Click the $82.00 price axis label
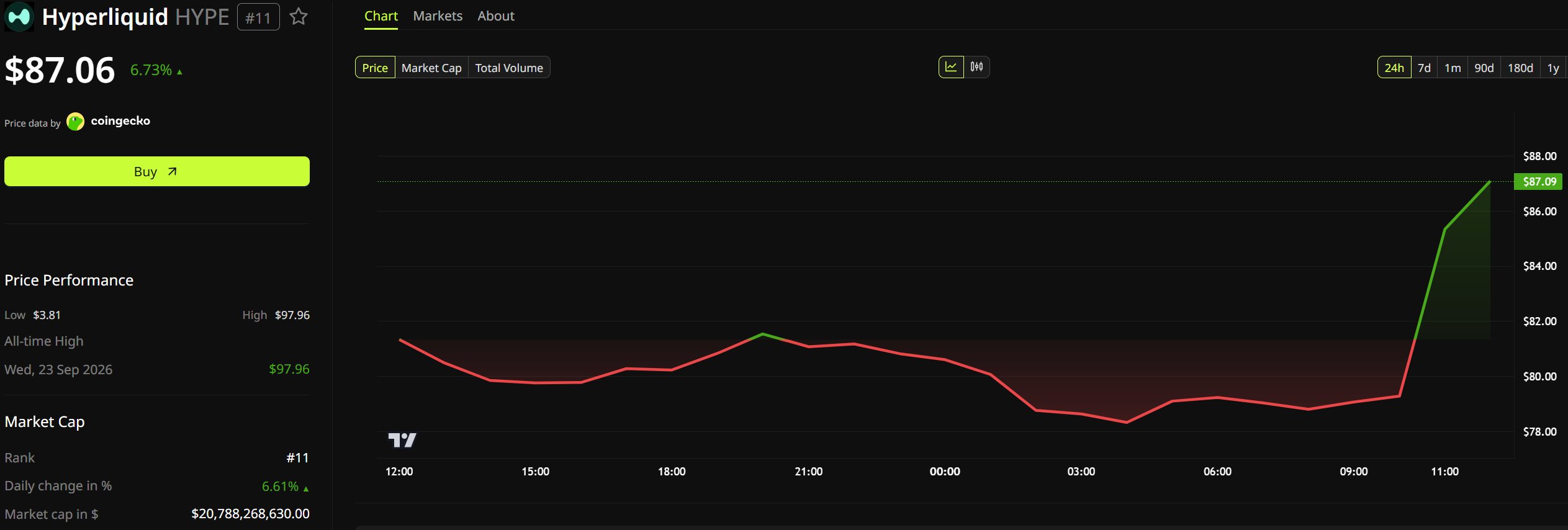This screenshot has width=1568, height=530. [x=1540, y=321]
